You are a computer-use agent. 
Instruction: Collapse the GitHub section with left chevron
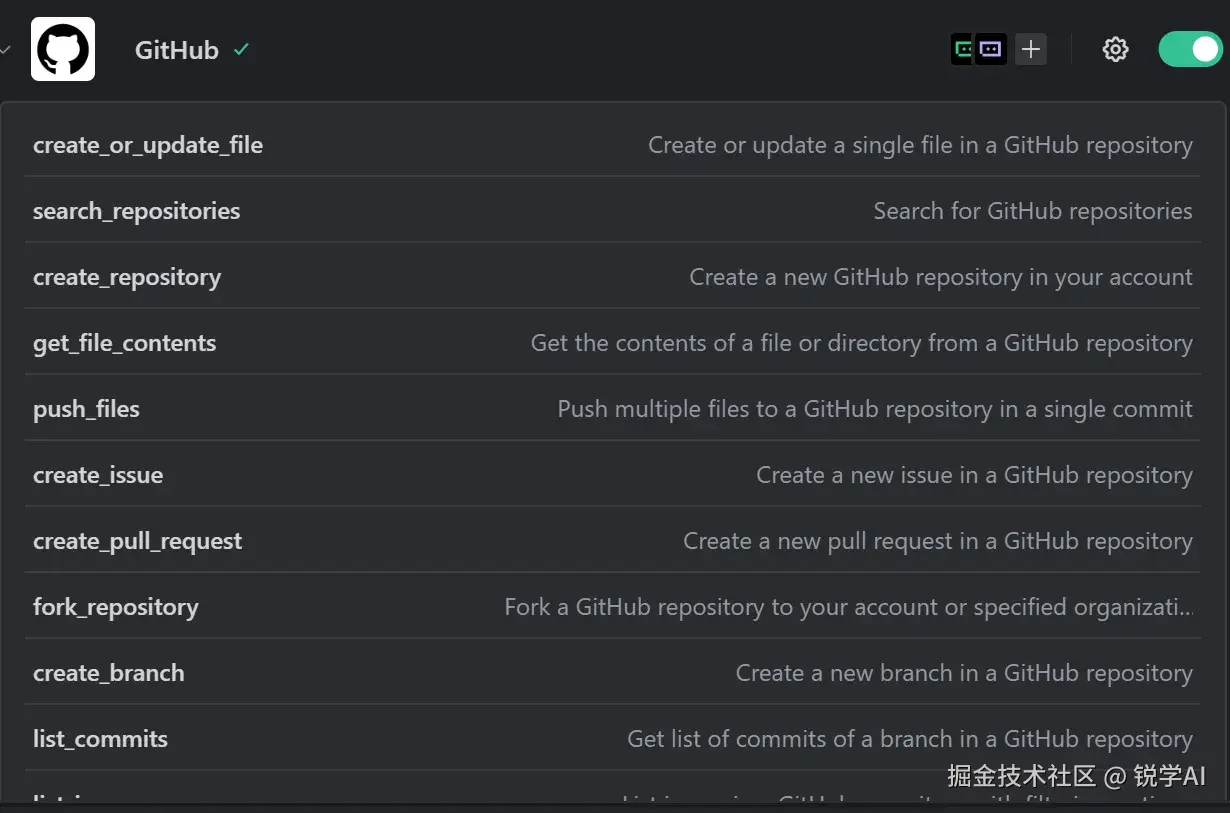click(x=6, y=49)
